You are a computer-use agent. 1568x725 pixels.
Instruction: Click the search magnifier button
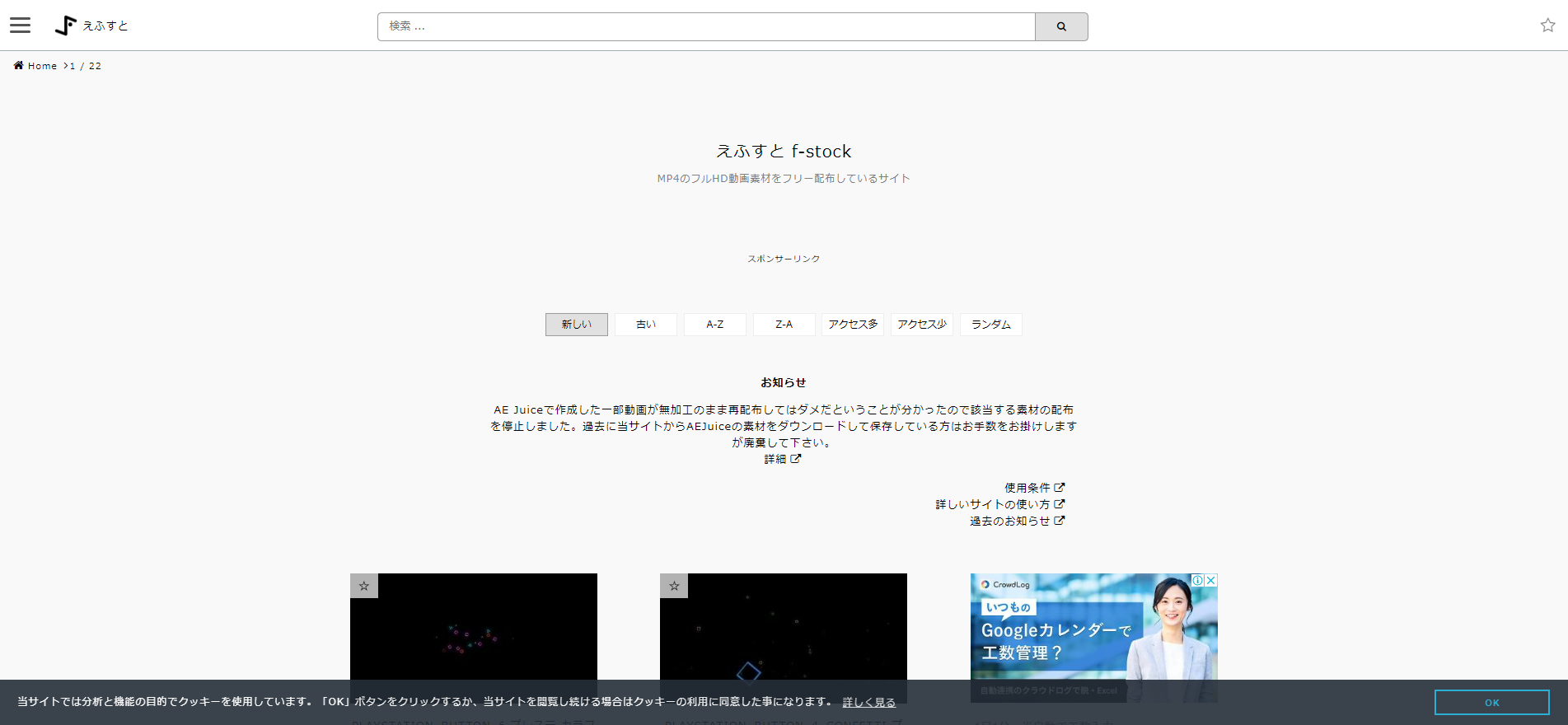coord(1061,26)
